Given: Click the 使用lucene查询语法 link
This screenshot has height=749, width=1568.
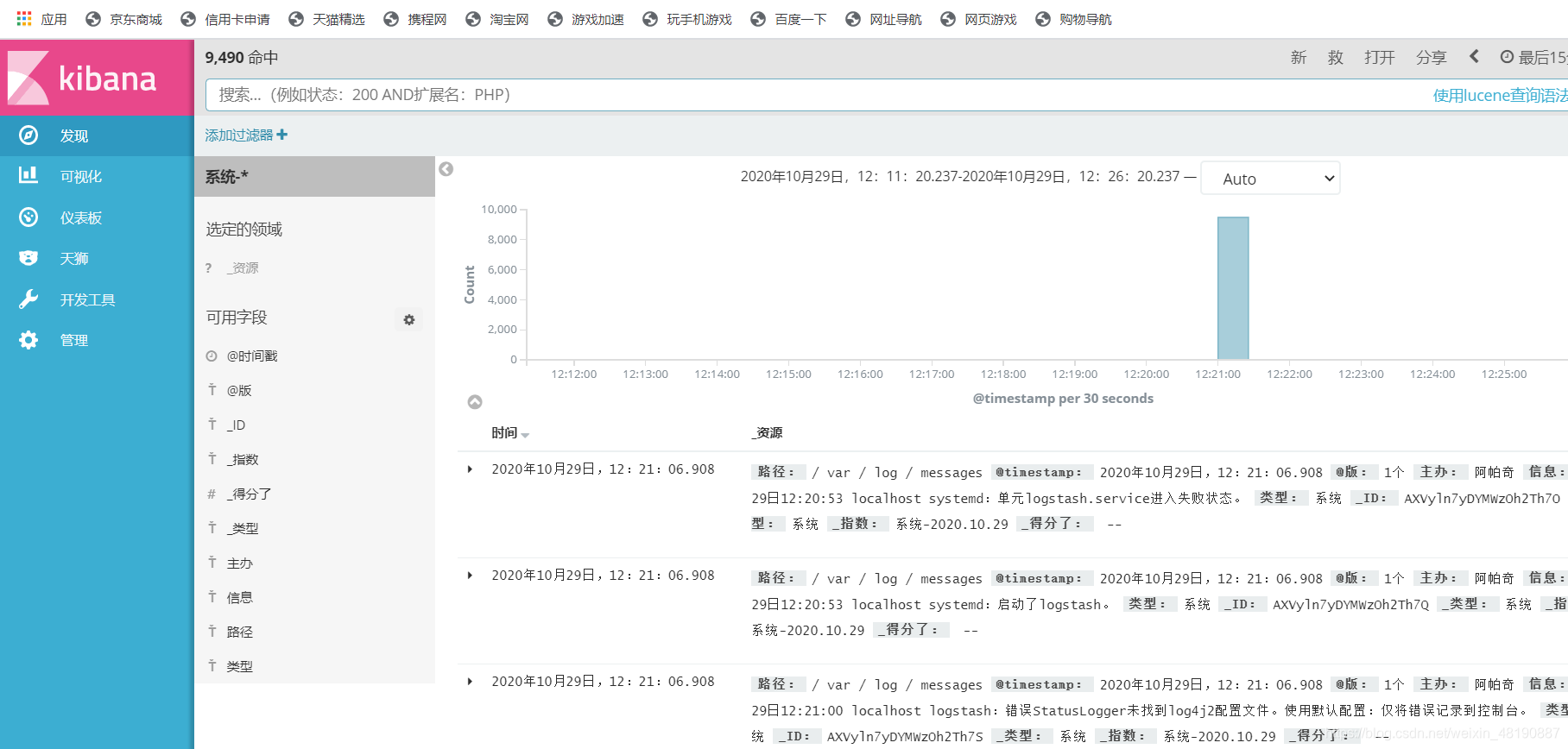Looking at the screenshot, I should click(x=1501, y=95).
